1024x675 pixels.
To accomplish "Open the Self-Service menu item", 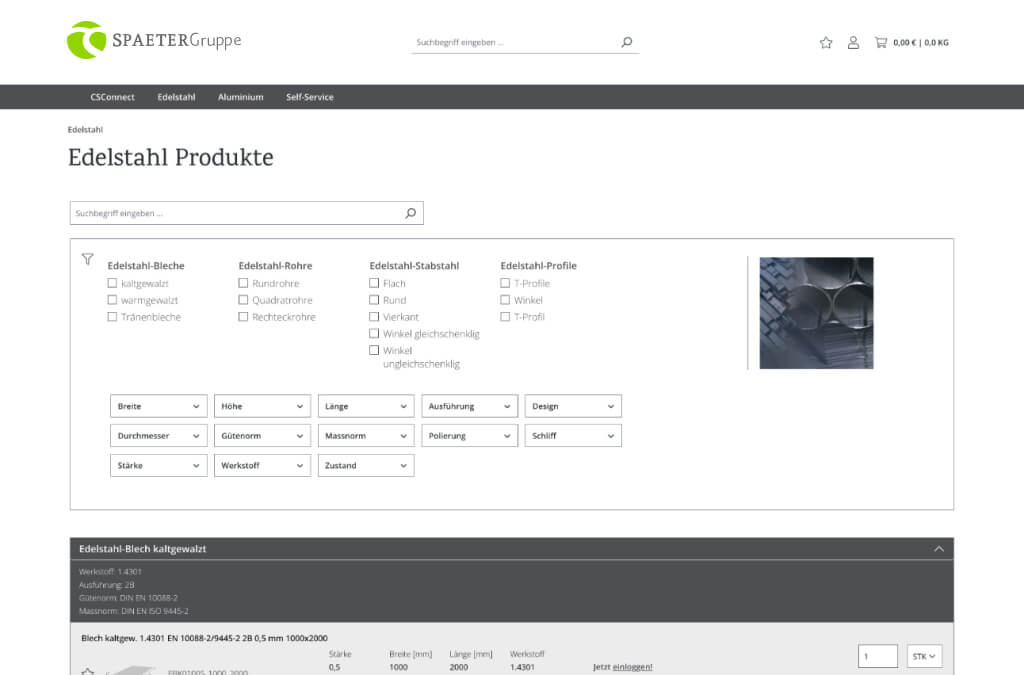I will [x=310, y=97].
